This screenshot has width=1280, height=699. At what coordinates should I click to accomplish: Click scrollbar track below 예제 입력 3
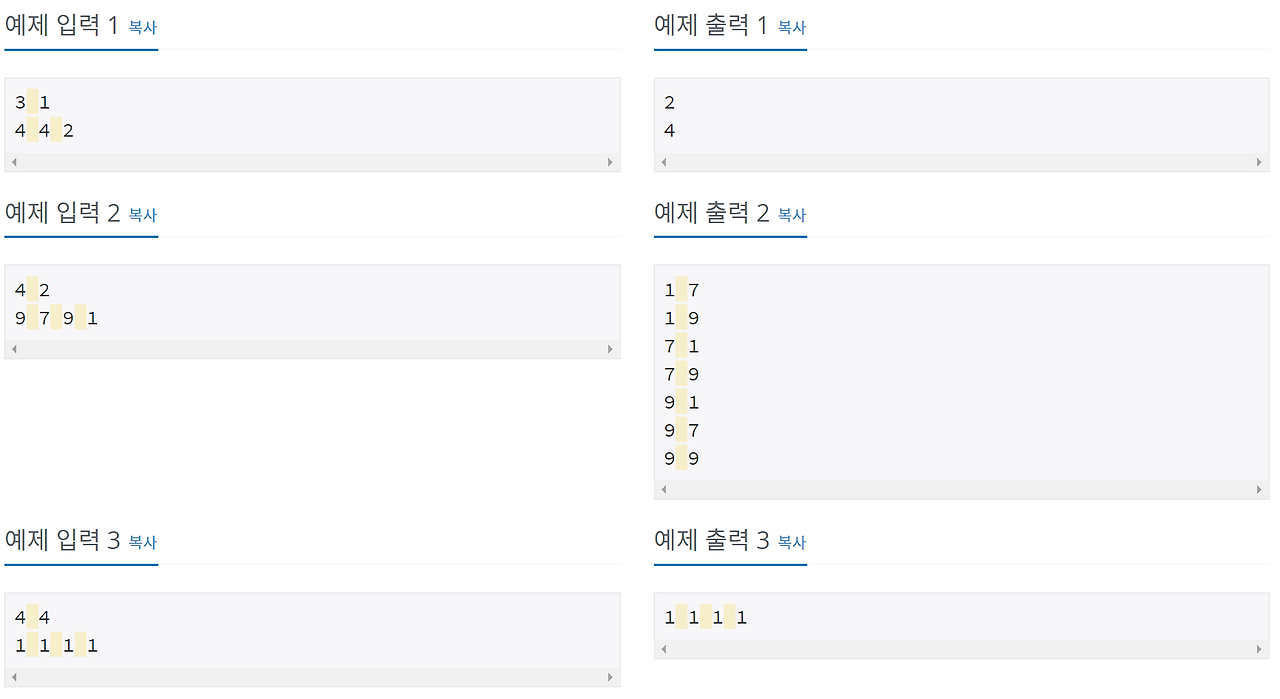coord(312,677)
